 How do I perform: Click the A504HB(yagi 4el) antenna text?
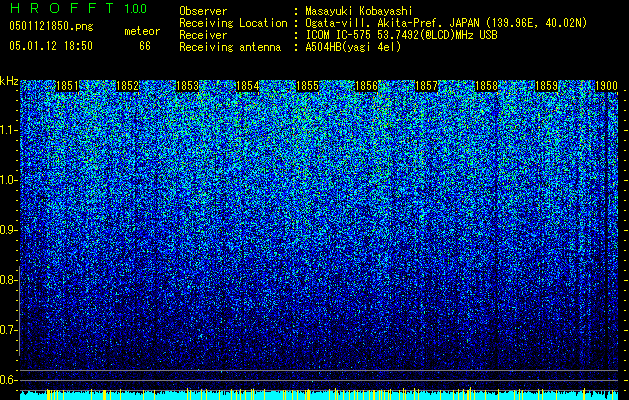(x=353, y=47)
